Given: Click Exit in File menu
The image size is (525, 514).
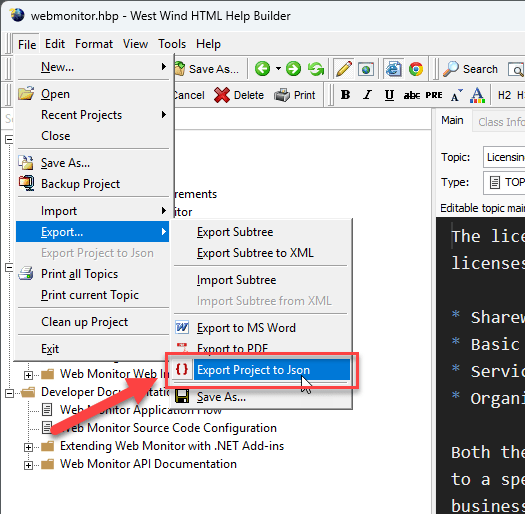Looking at the screenshot, I should [92, 349].
